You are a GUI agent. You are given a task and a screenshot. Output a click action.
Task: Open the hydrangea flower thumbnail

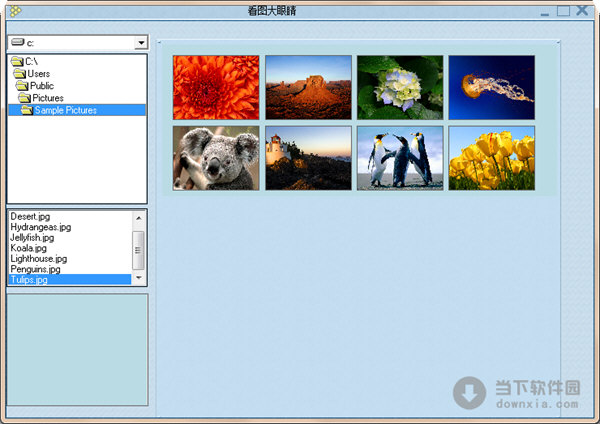tap(400, 88)
